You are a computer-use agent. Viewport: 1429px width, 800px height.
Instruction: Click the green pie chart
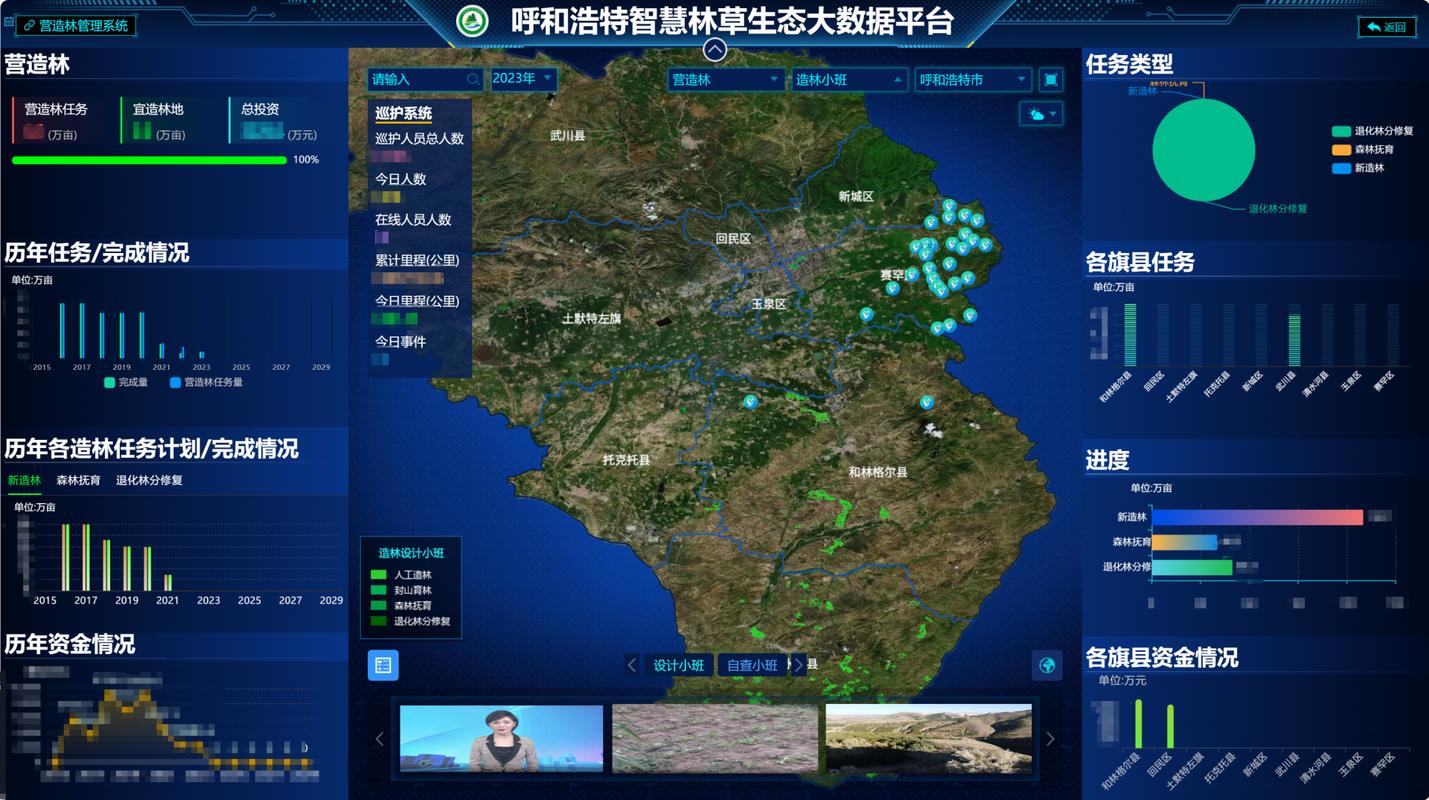(1203, 150)
